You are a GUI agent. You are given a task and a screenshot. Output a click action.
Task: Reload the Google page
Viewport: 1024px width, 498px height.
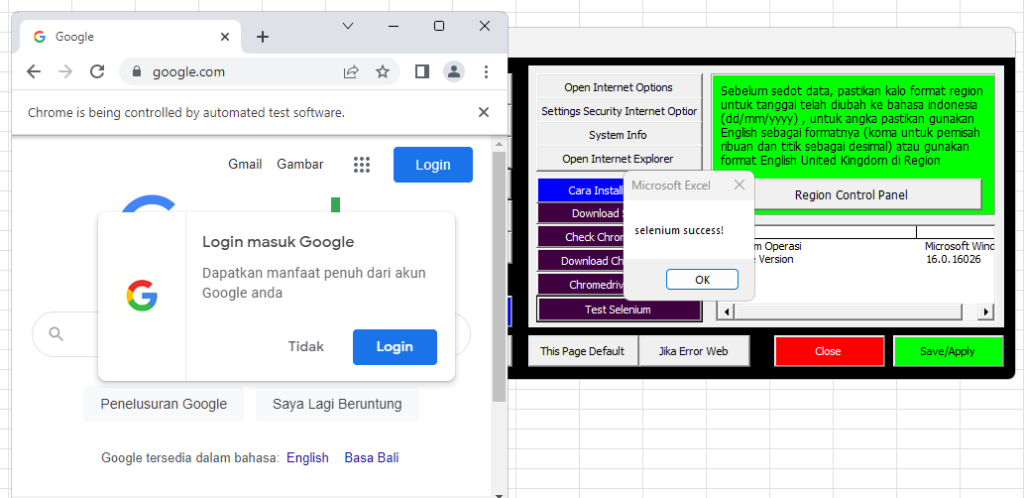pyautogui.click(x=97, y=72)
